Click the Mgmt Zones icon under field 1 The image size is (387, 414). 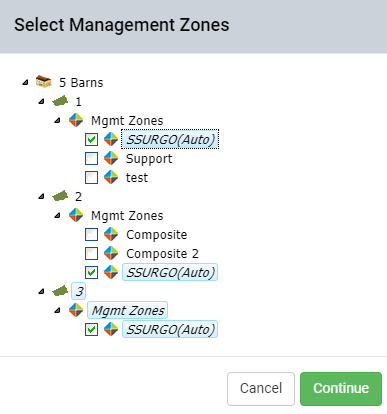(76, 120)
